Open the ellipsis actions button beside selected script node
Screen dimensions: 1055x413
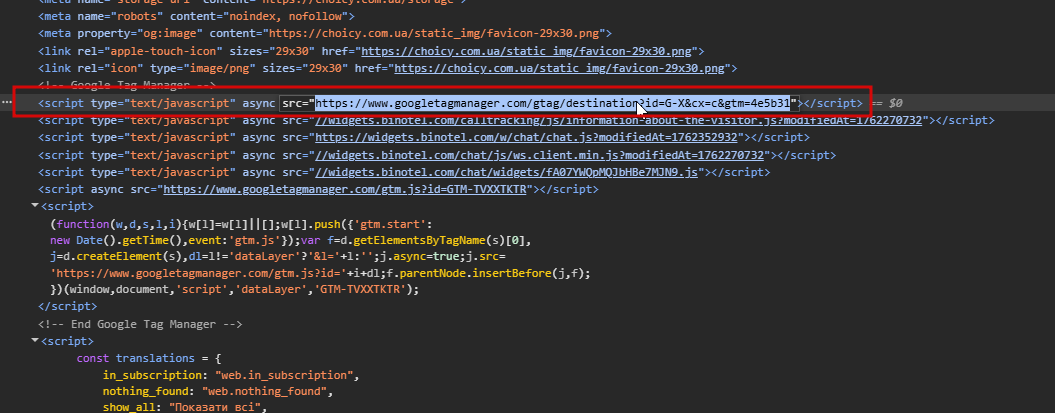click(6, 103)
